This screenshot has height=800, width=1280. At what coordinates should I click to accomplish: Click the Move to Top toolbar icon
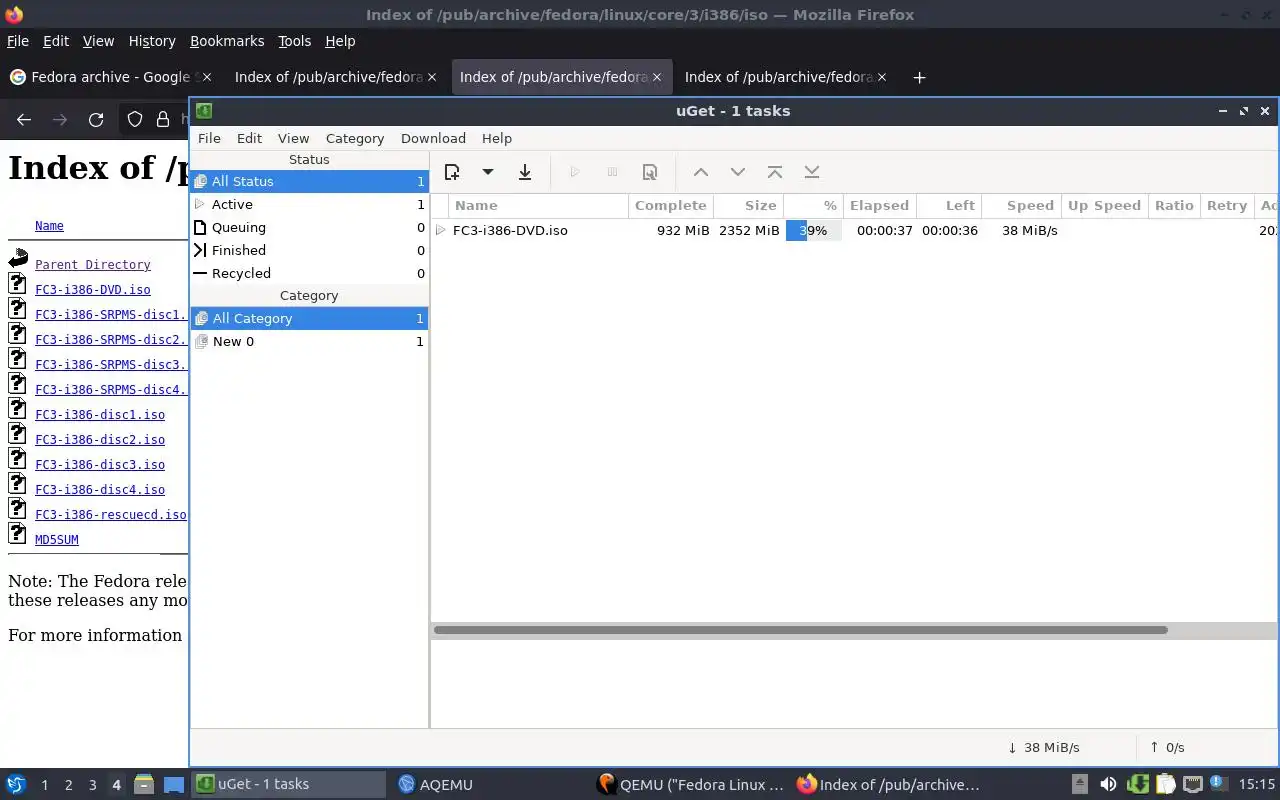pos(775,172)
